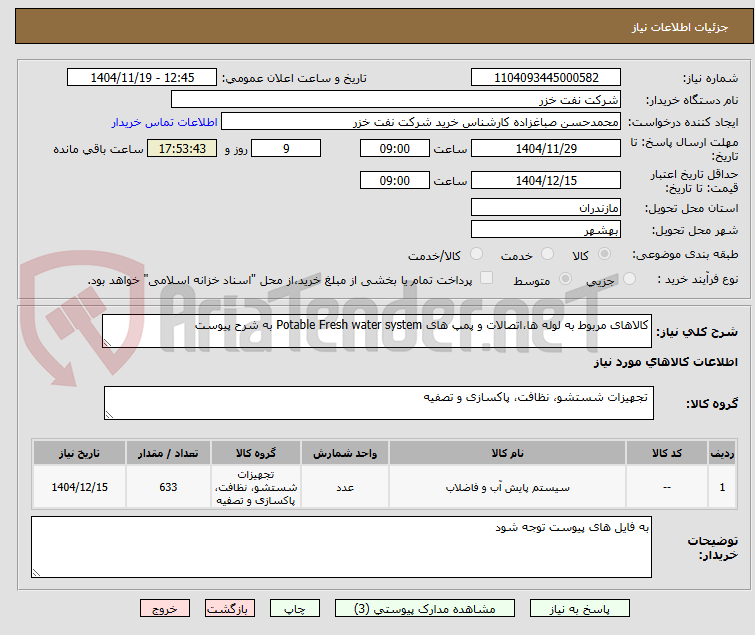Click the delivery city field بهشهر
Screen dimensions: 755x635
pyautogui.click(x=546, y=230)
